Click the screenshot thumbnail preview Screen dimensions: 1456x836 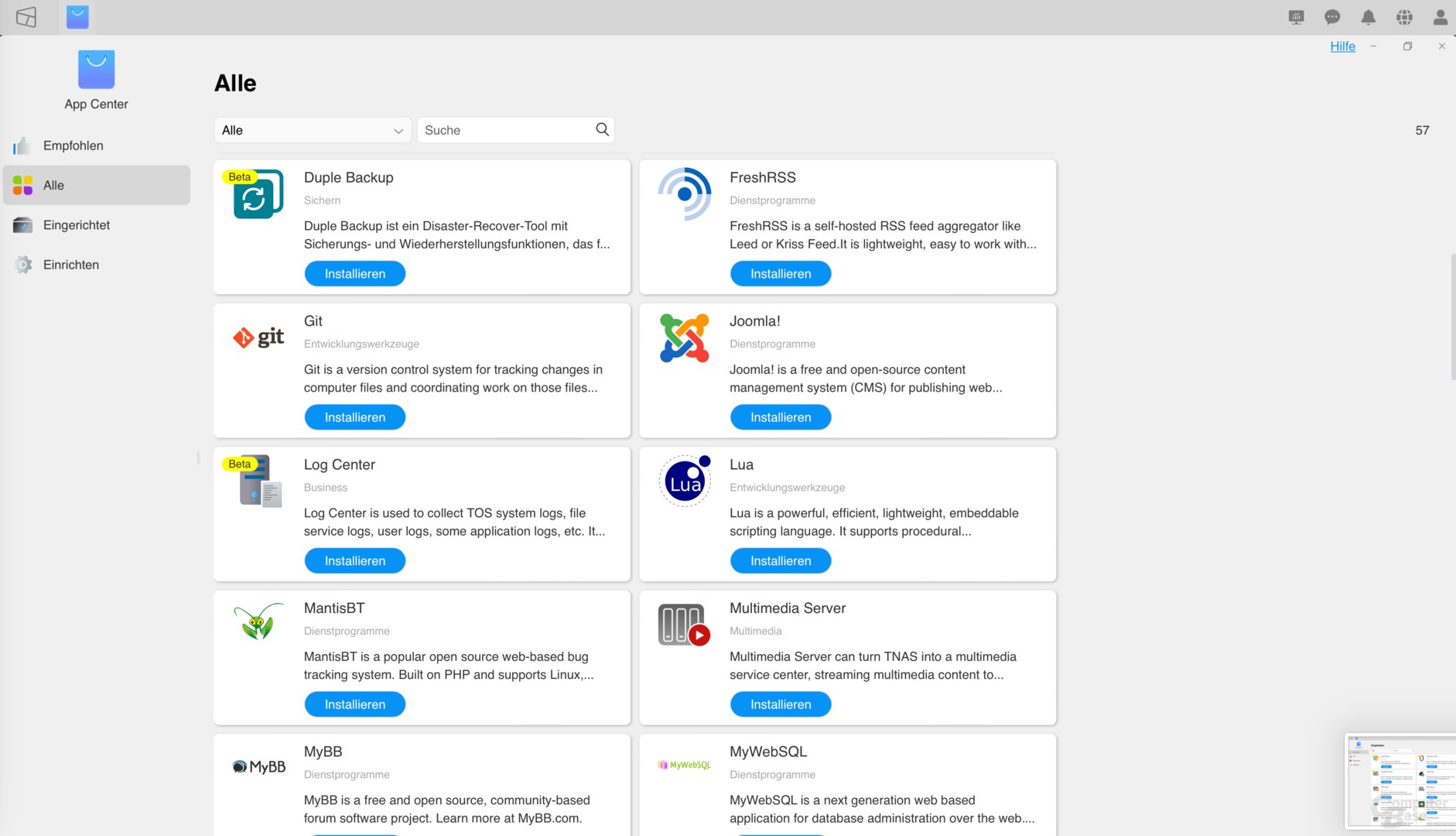tap(1400, 782)
